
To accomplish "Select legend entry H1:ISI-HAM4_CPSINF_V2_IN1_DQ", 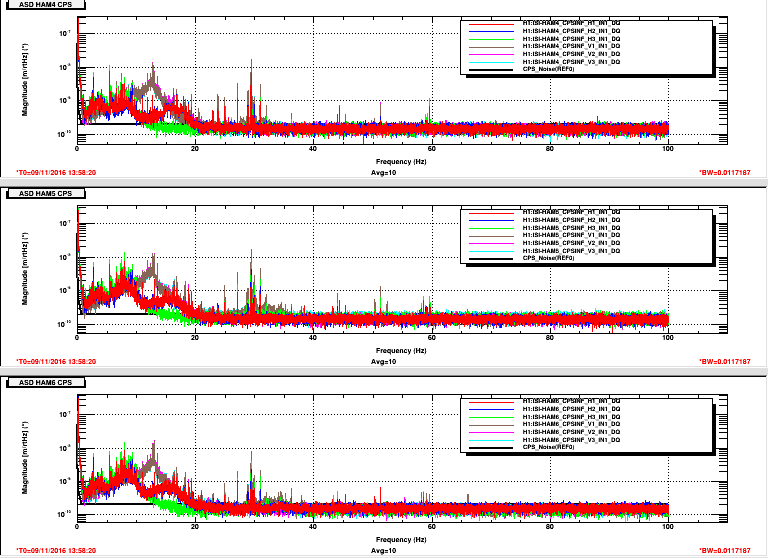I will pyautogui.click(x=571, y=54).
